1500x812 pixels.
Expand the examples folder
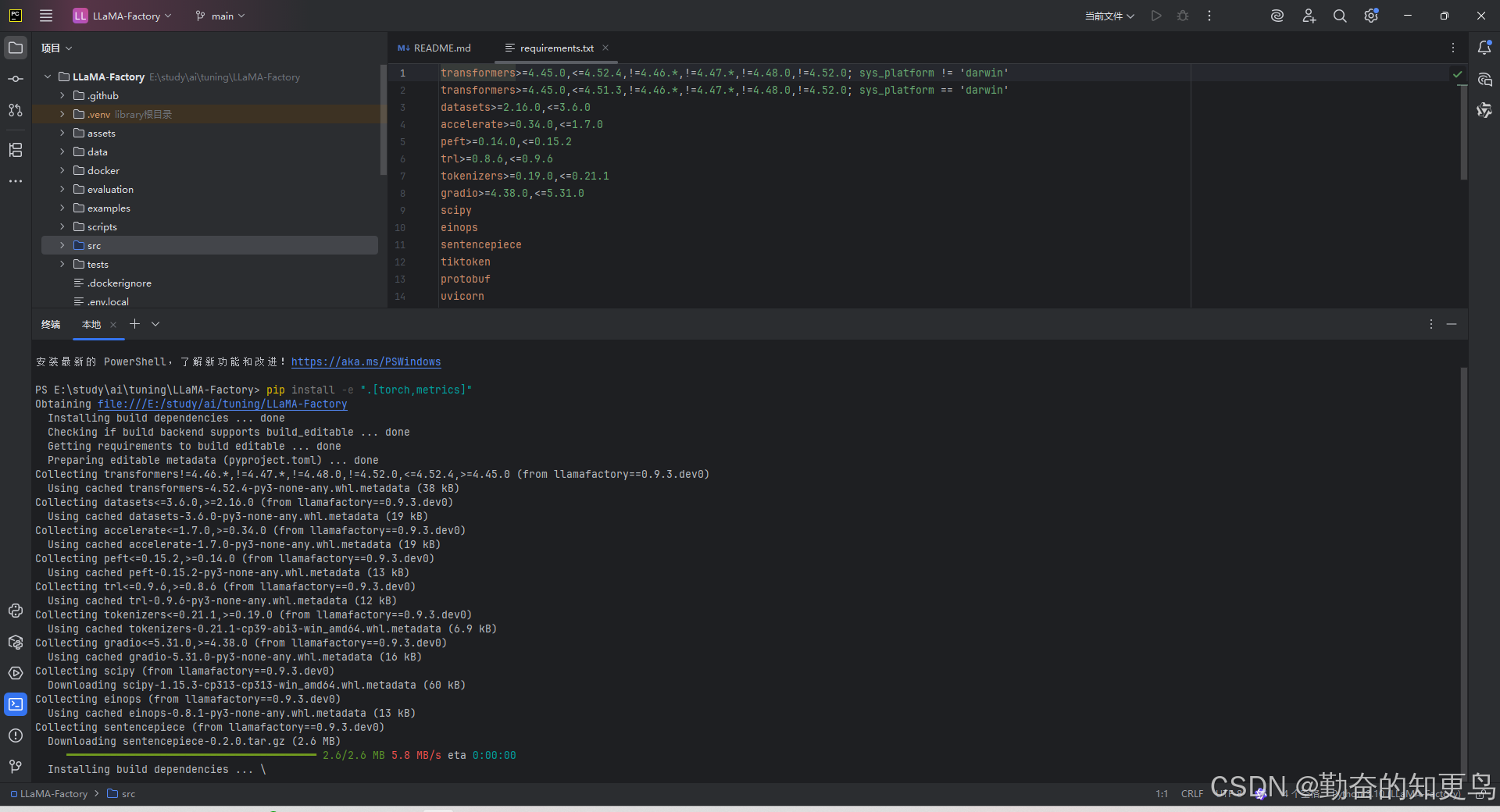62,208
